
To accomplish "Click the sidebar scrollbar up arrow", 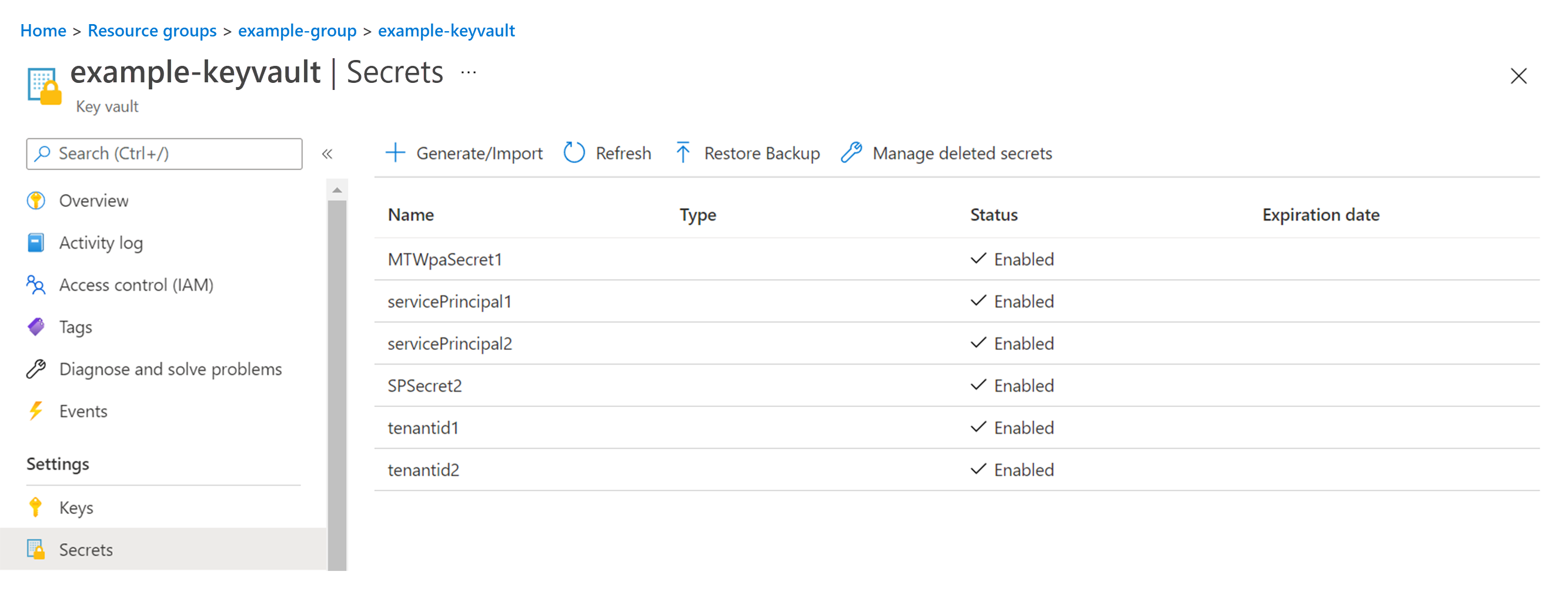I will (x=337, y=190).
